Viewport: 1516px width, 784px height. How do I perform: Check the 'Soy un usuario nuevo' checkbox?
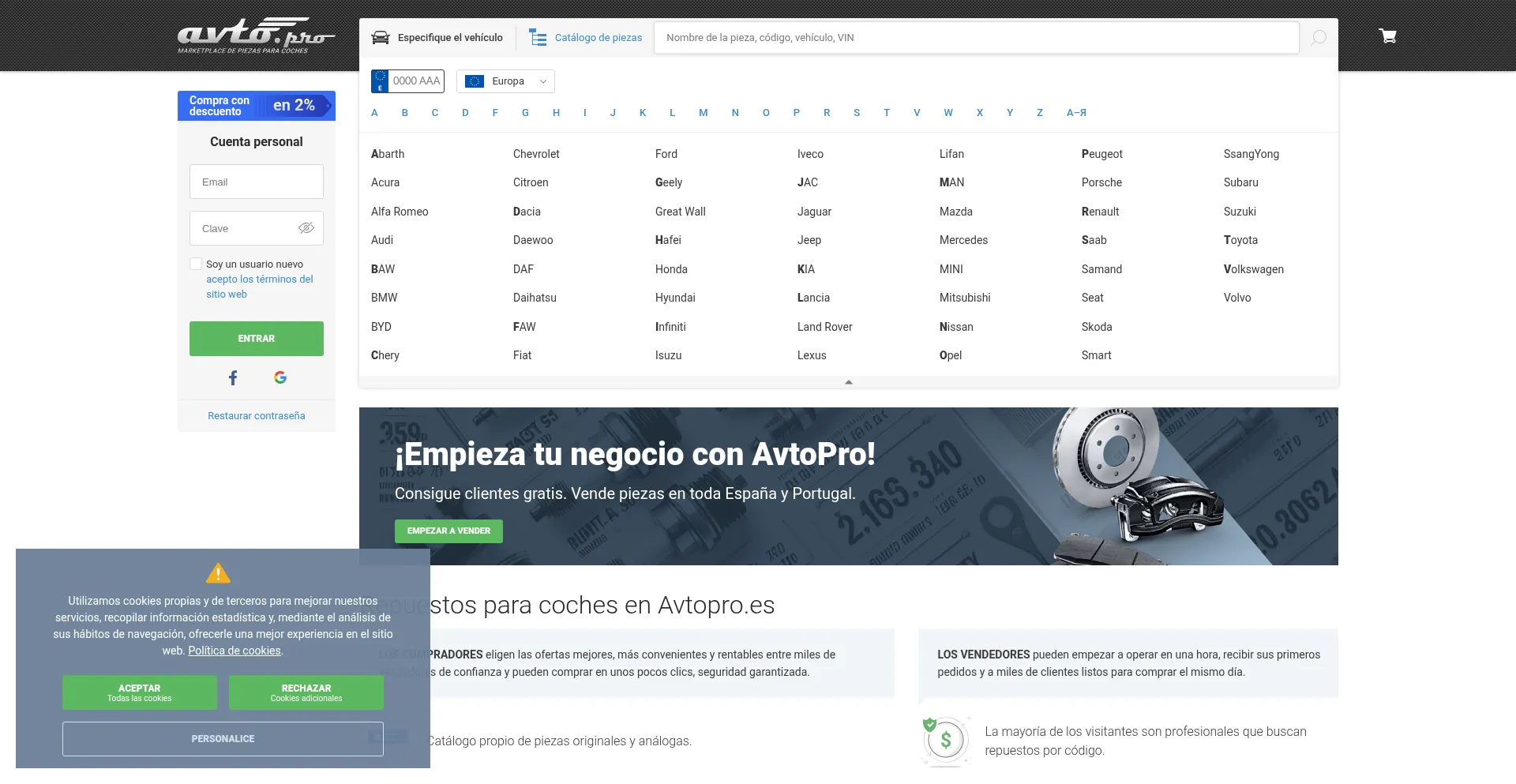[x=196, y=264]
